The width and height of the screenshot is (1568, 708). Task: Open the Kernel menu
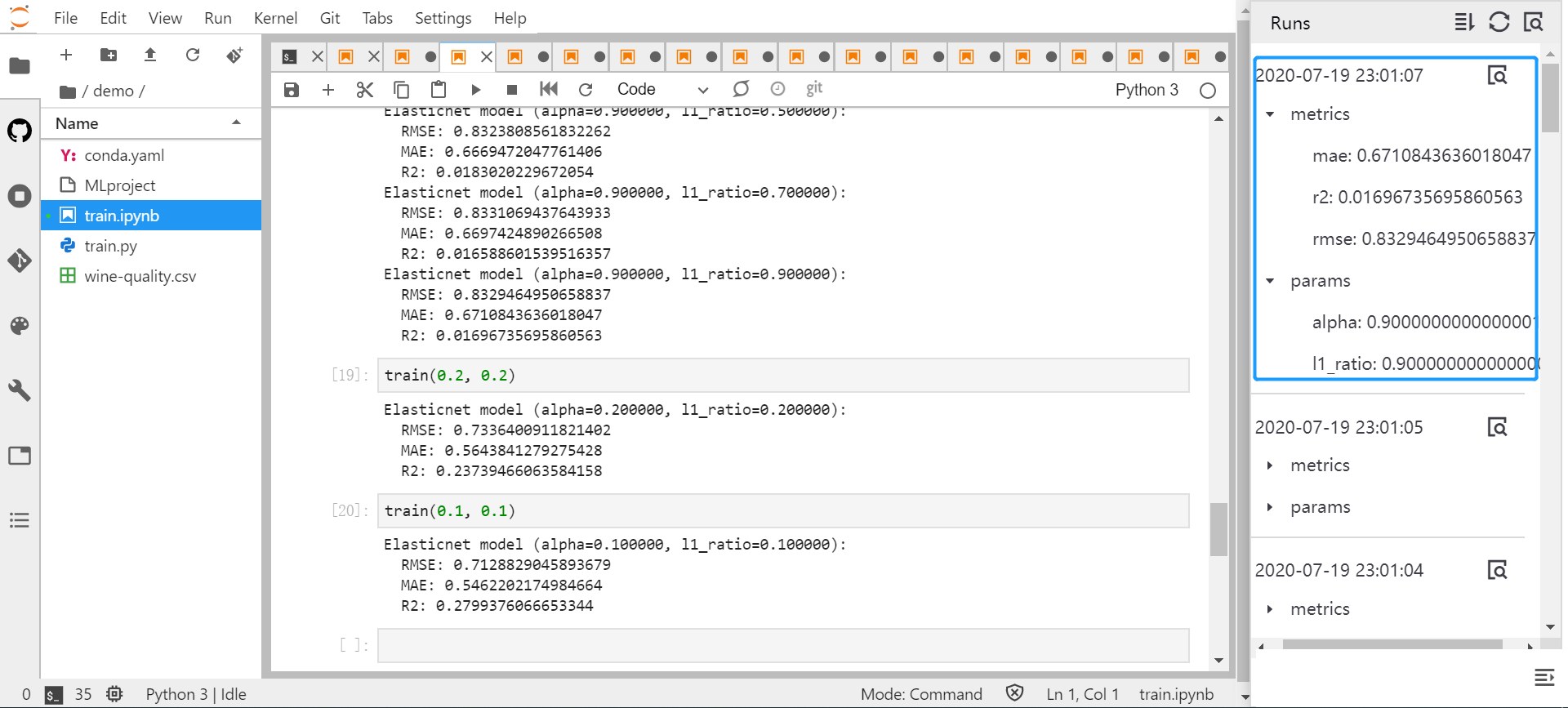coord(275,18)
